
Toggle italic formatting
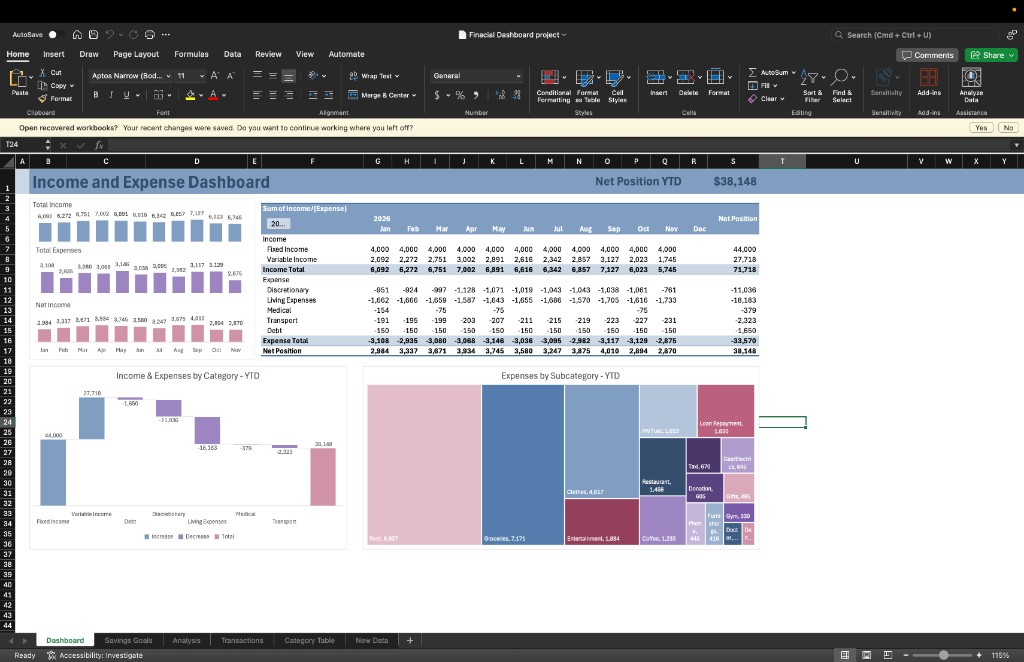(x=110, y=95)
